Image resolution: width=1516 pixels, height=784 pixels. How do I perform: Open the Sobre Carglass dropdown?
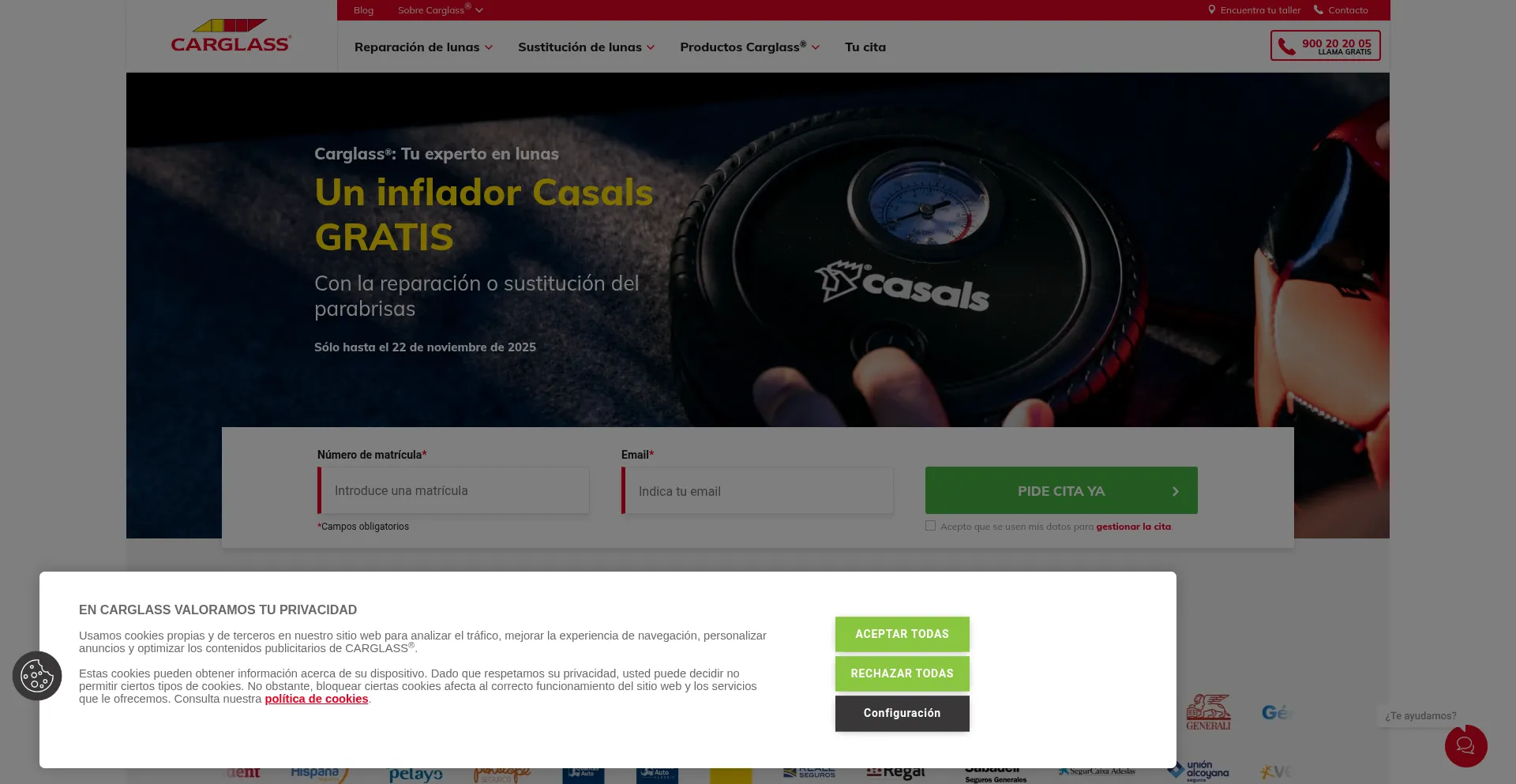coord(440,10)
